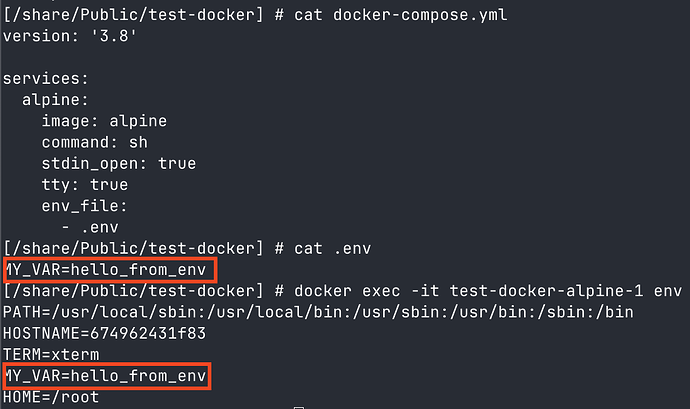Click the HOME=/root line

coord(49,397)
